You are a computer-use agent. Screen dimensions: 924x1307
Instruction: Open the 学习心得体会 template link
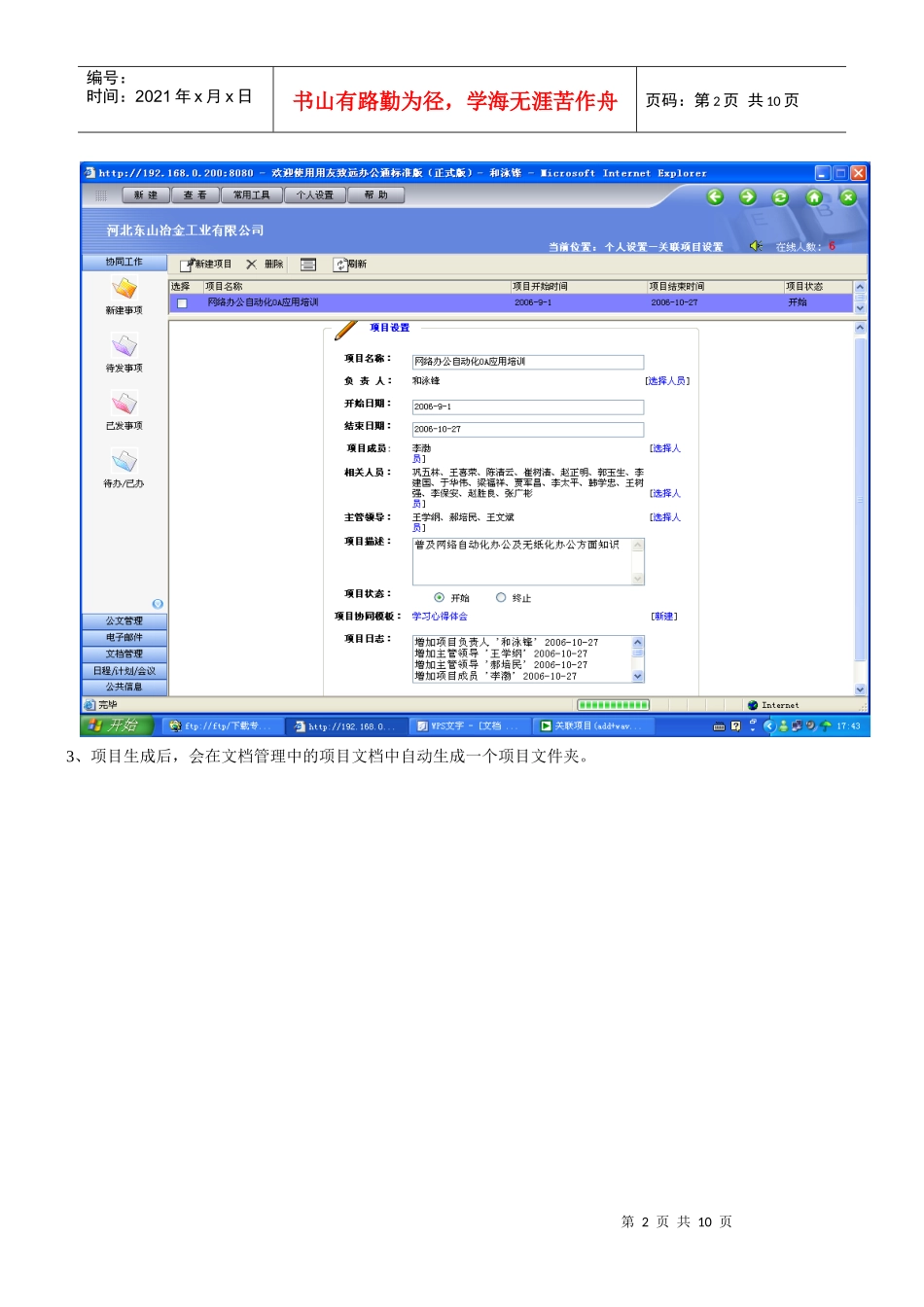pyautogui.click(x=440, y=617)
